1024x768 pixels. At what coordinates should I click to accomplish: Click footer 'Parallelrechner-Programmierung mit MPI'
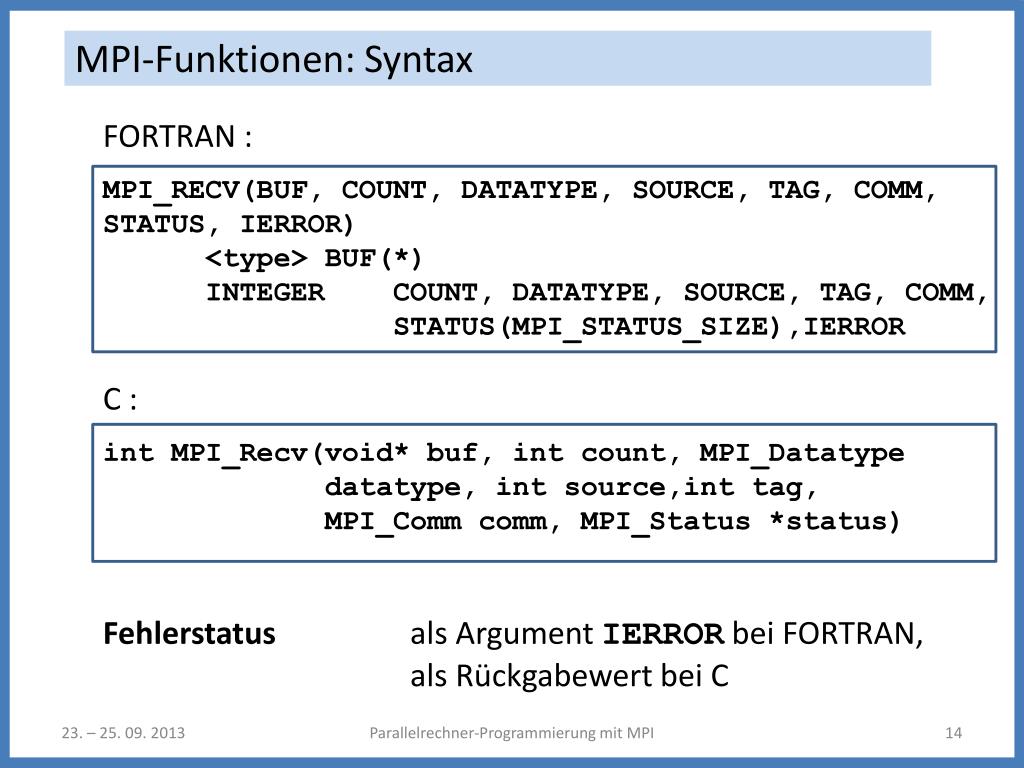[x=511, y=733]
